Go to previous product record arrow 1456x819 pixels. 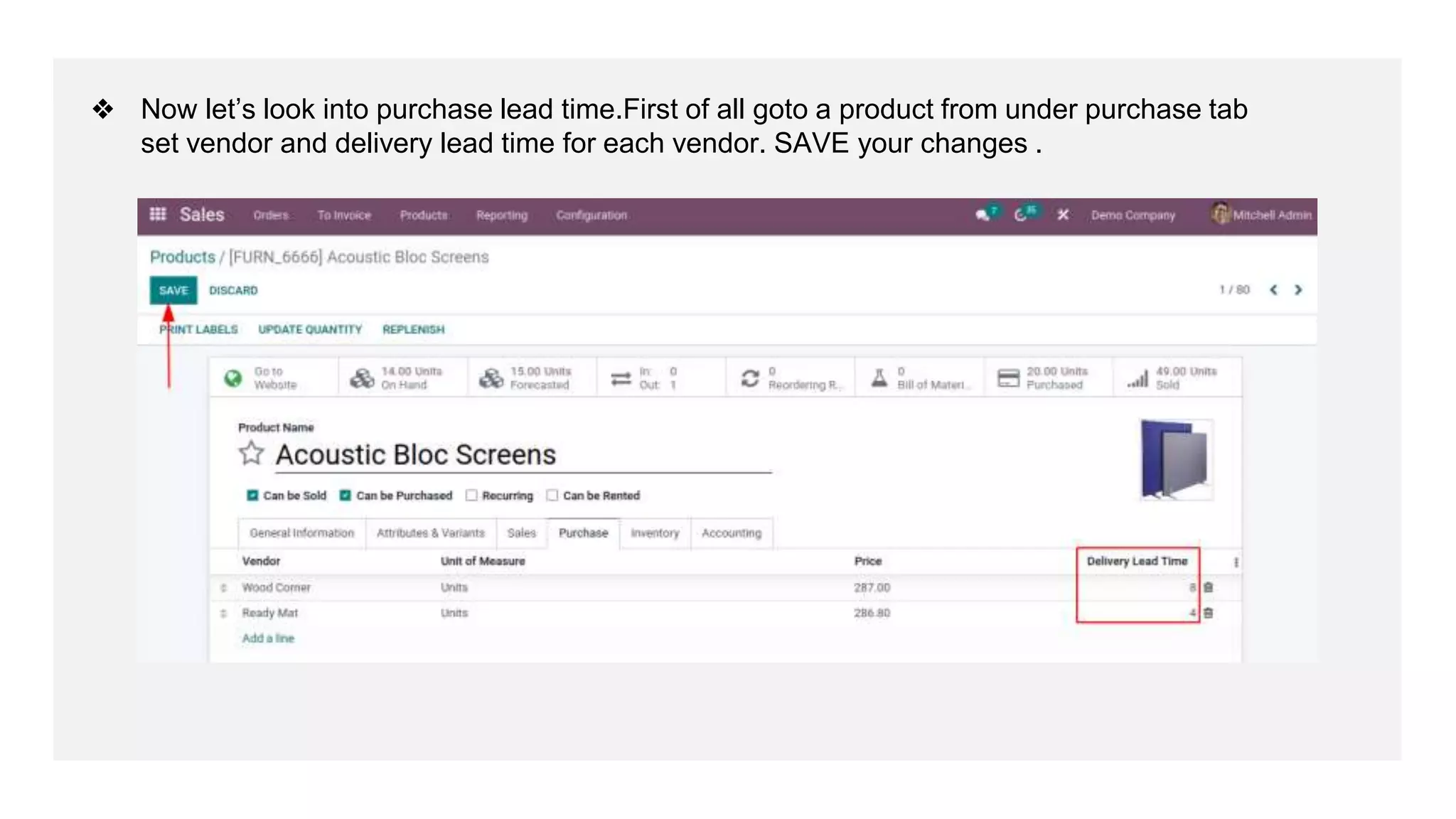click(1273, 290)
